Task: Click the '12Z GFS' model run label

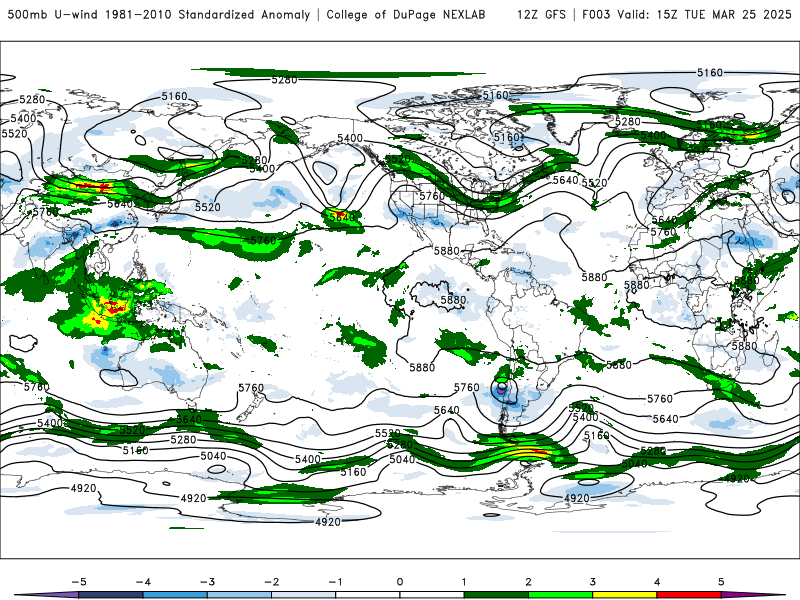Action: [x=541, y=15]
